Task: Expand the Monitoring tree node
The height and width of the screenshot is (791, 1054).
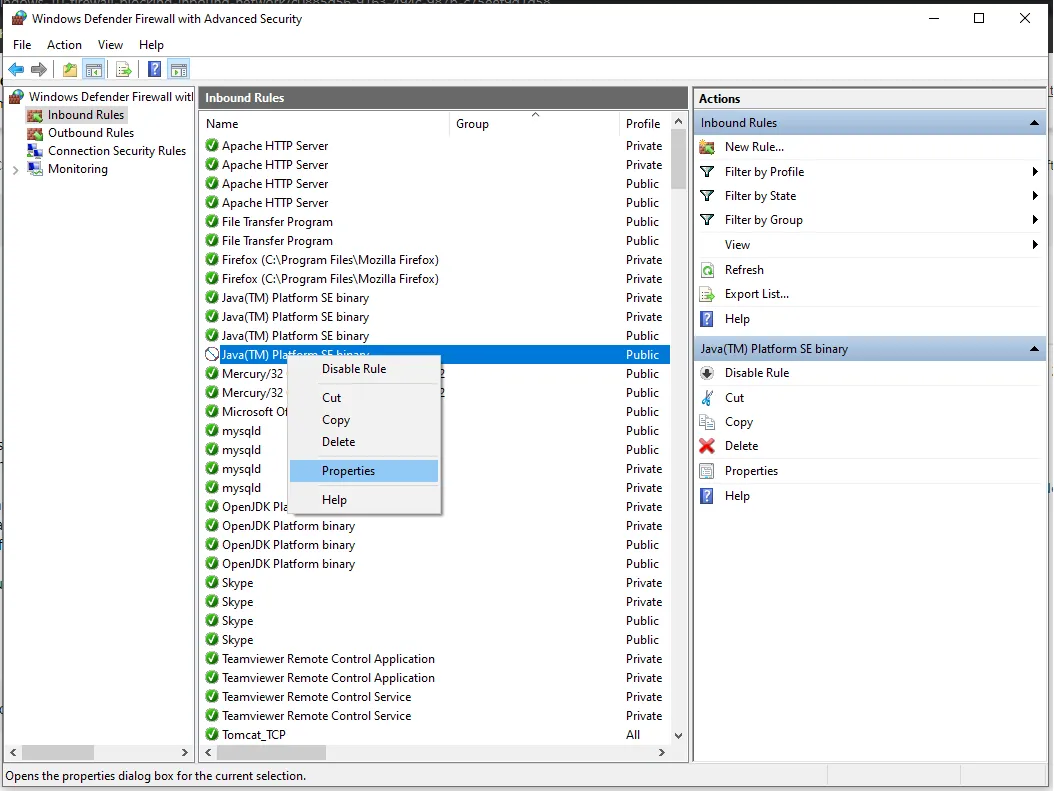Action: coord(15,169)
